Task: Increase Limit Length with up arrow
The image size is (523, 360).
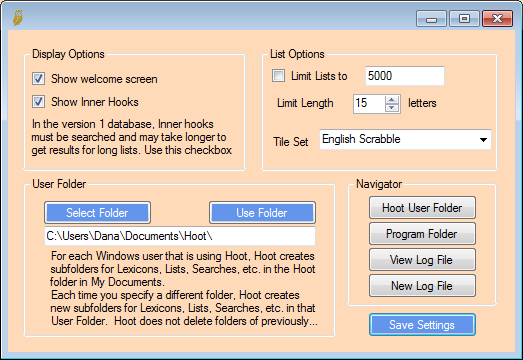Action: [x=392, y=99]
